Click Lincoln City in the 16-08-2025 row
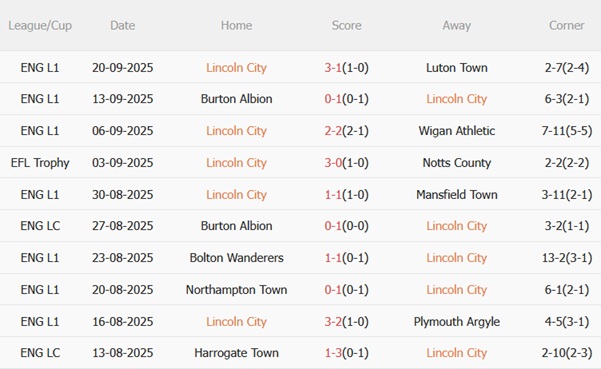601x369 pixels. pyautogui.click(x=236, y=321)
